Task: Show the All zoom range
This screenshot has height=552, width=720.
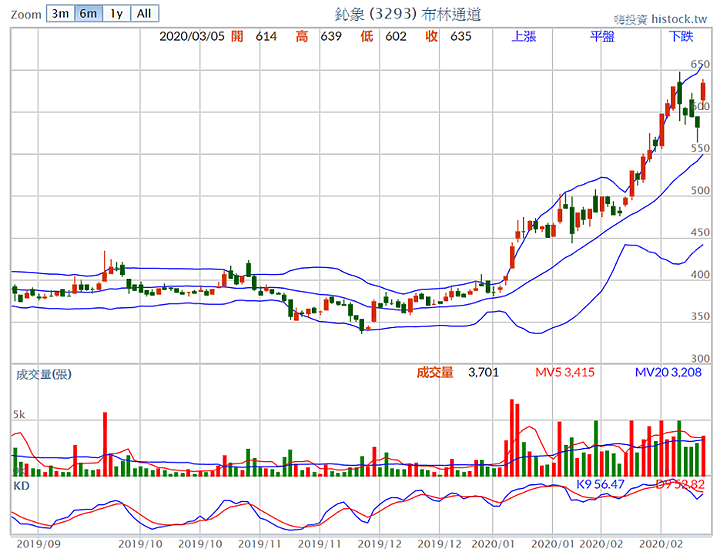Action: [145, 13]
